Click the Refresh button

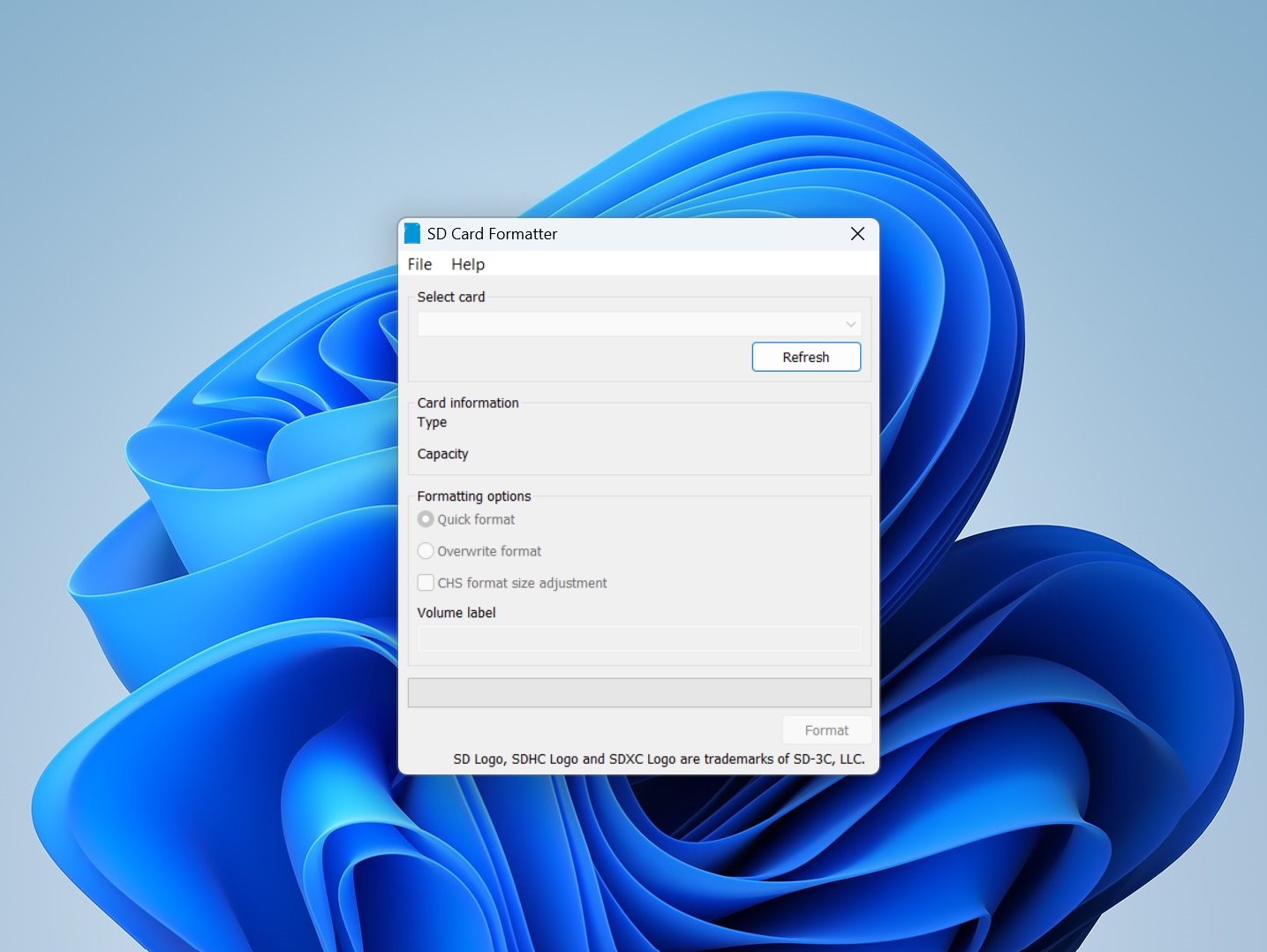[x=806, y=357]
